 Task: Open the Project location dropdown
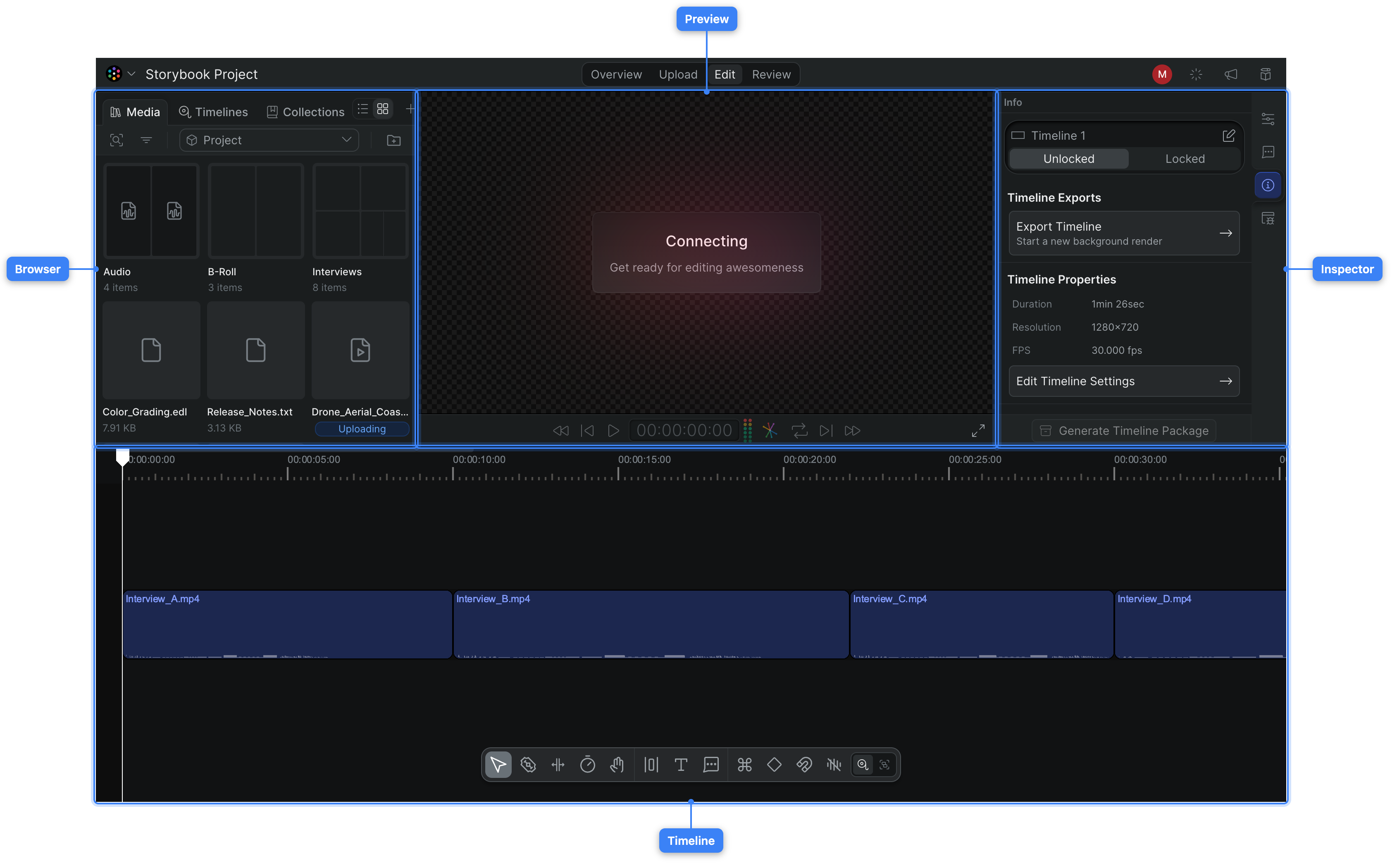coord(269,140)
